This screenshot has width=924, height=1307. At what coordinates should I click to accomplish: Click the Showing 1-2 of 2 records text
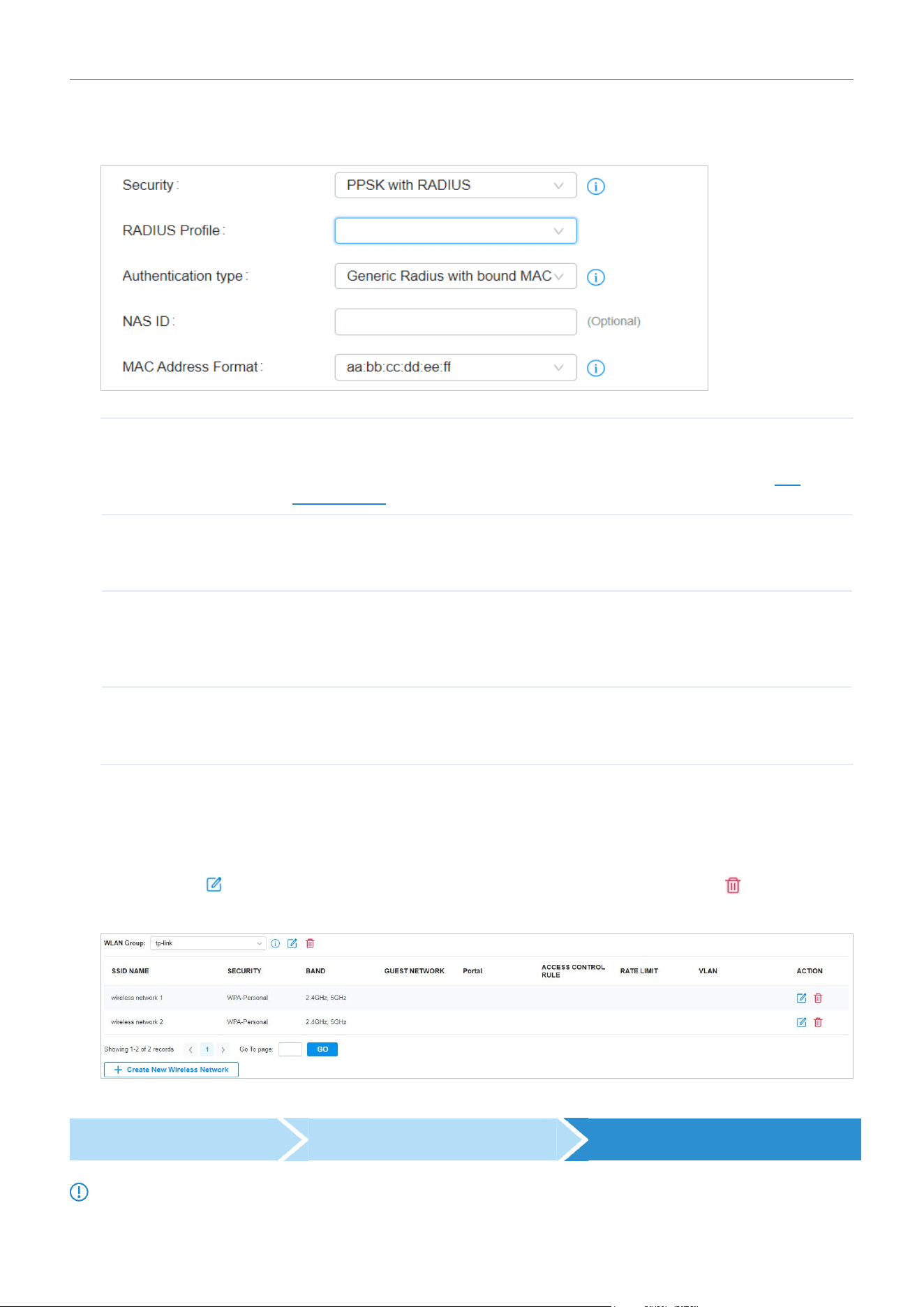point(139,1049)
